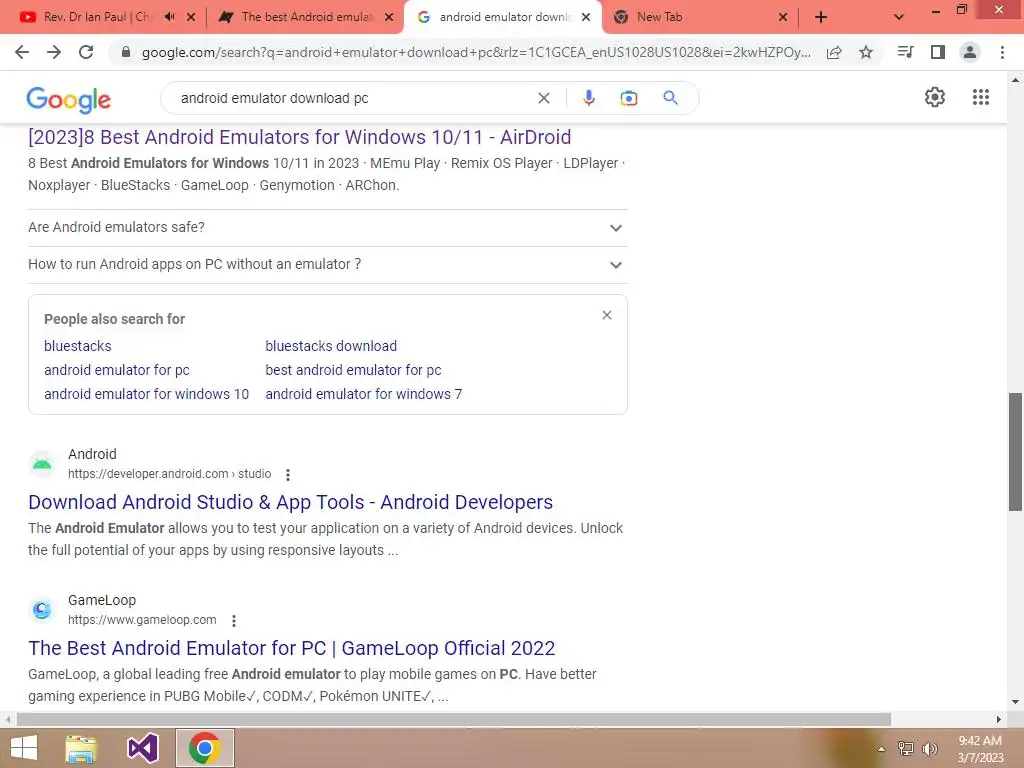Image resolution: width=1024 pixels, height=768 pixels.
Task: Close the YouTube tab
Action: (191, 17)
